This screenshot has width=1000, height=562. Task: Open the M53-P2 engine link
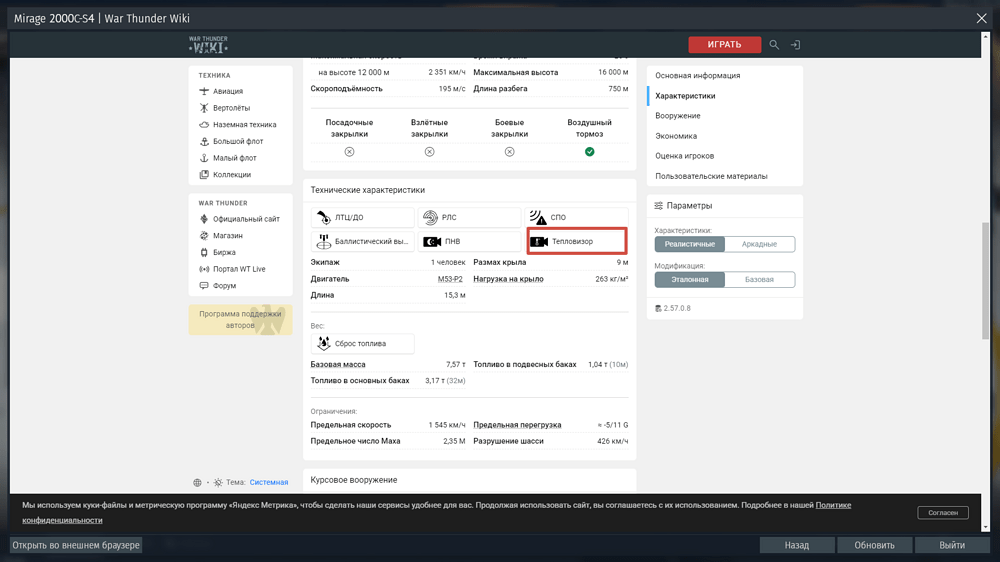(x=450, y=279)
